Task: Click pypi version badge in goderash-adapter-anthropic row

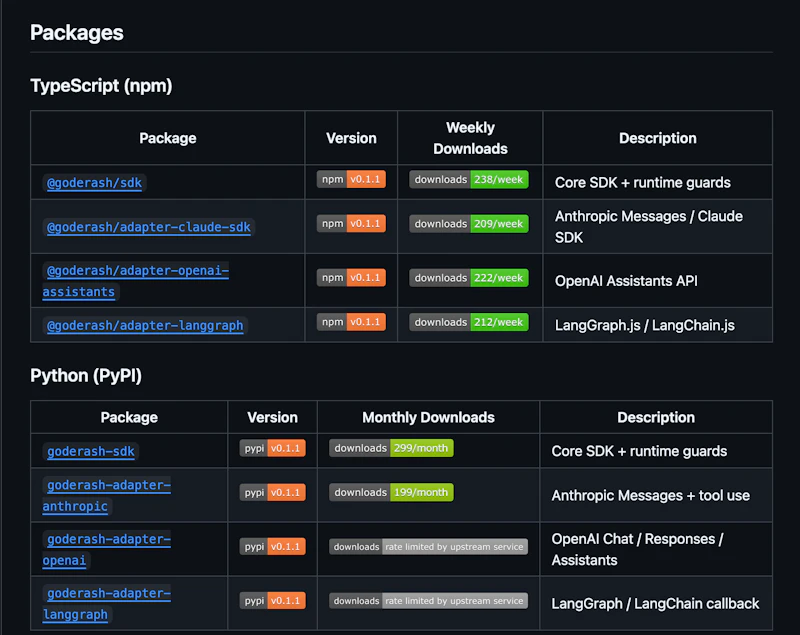Action: (272, 492)
